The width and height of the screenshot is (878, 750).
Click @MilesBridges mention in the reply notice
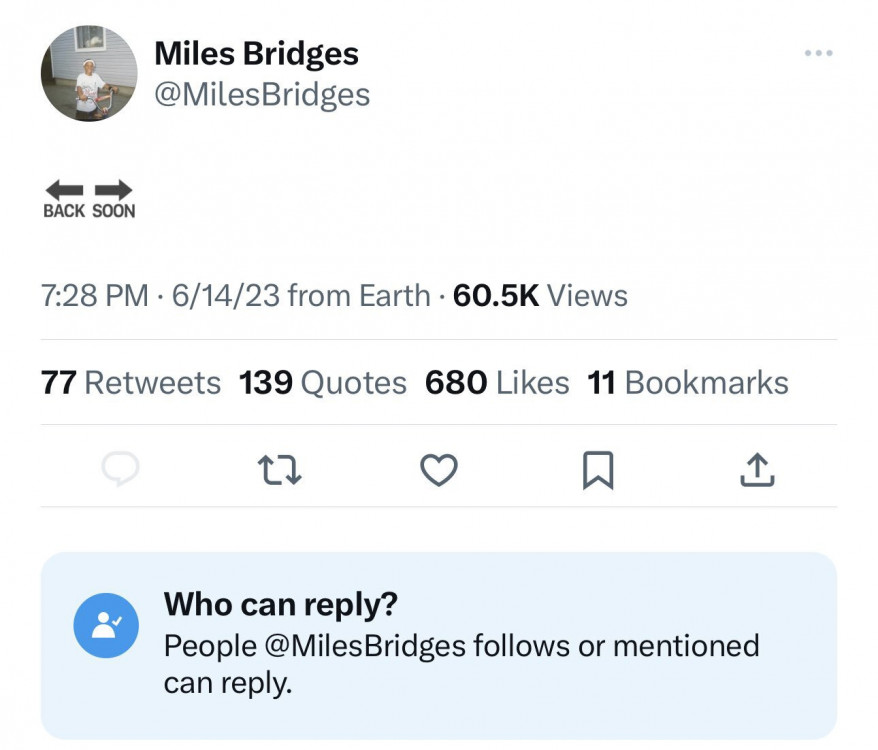tap(365, 645)
